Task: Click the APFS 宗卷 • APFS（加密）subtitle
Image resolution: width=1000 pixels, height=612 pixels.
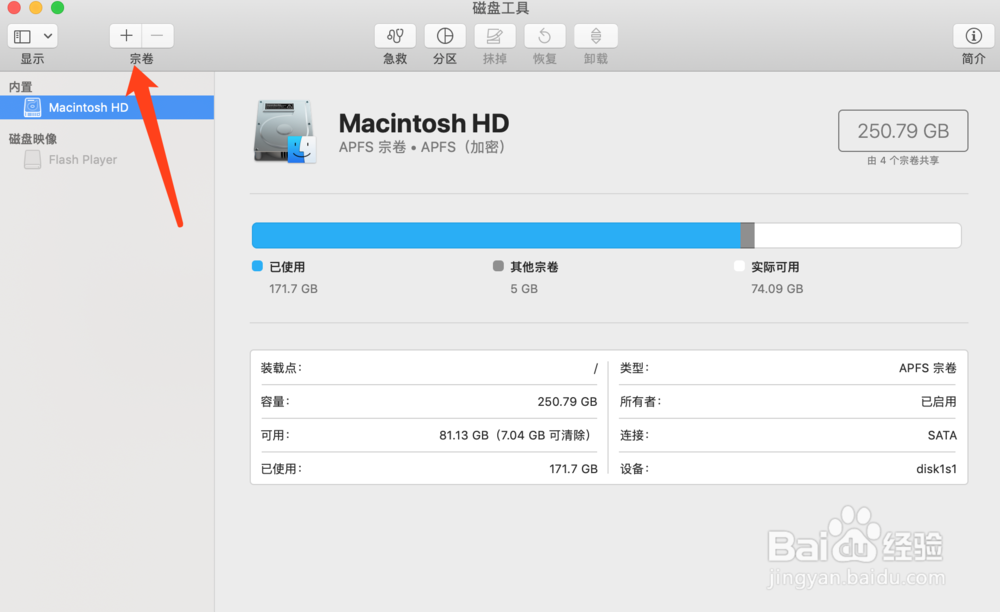Action: point(422,147)
